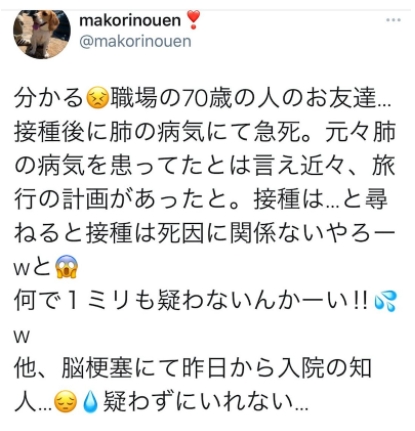
Task: Open the @makorinouen handle link
Action: tap(135, 42)
